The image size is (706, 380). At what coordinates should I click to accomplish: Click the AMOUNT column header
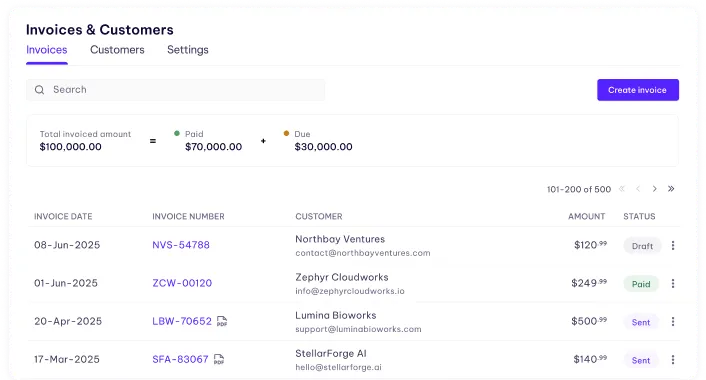point(586,217)
